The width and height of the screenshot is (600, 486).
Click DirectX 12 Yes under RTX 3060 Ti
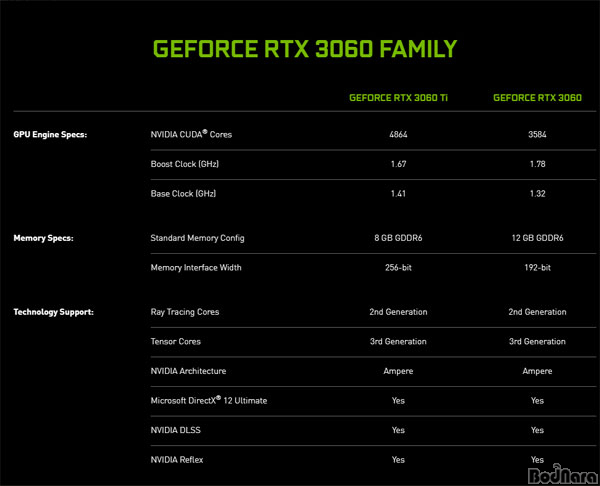pos(398,401)
